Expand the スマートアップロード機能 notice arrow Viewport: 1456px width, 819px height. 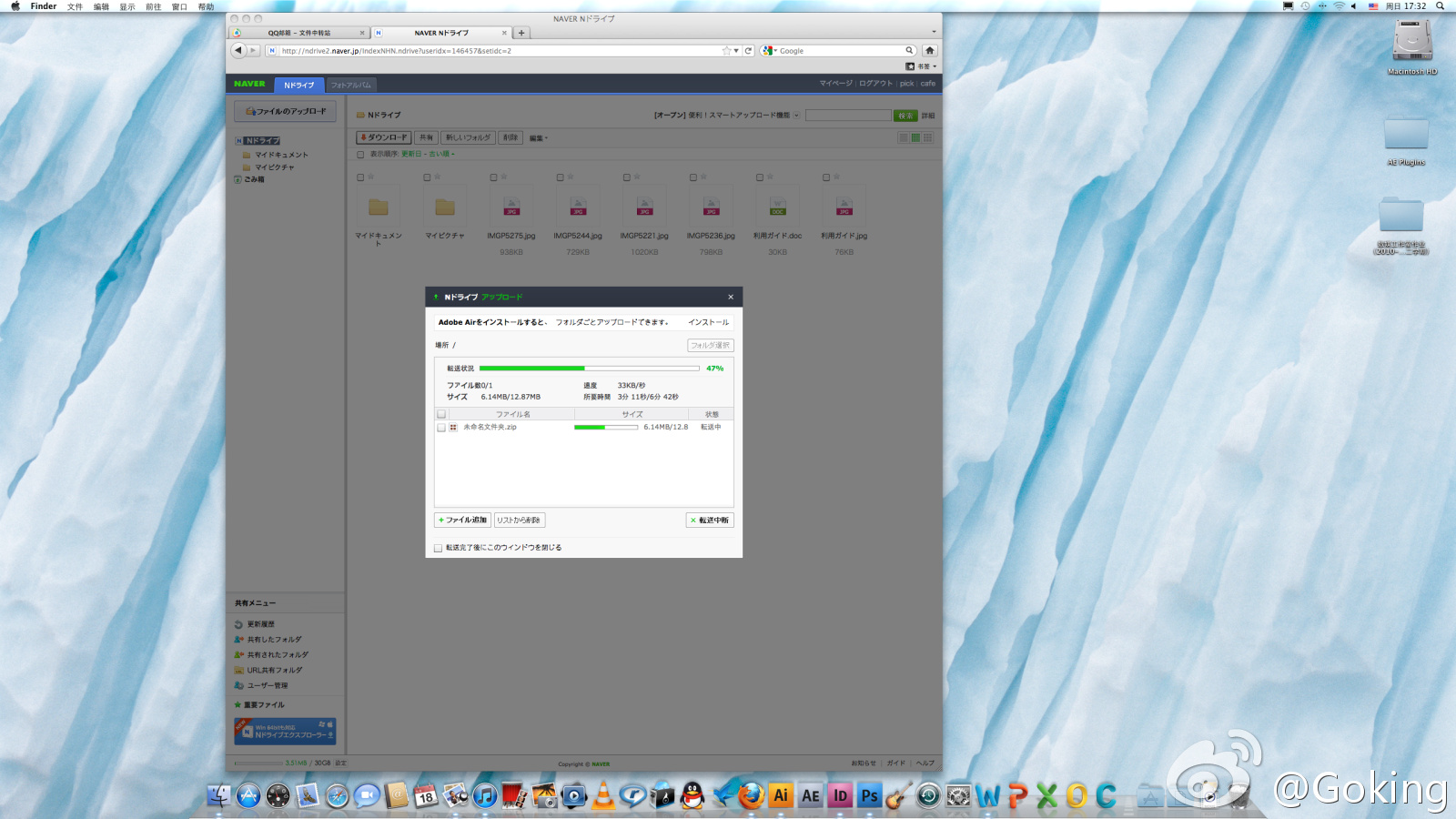pyautogui.click(x=796, y=116)
